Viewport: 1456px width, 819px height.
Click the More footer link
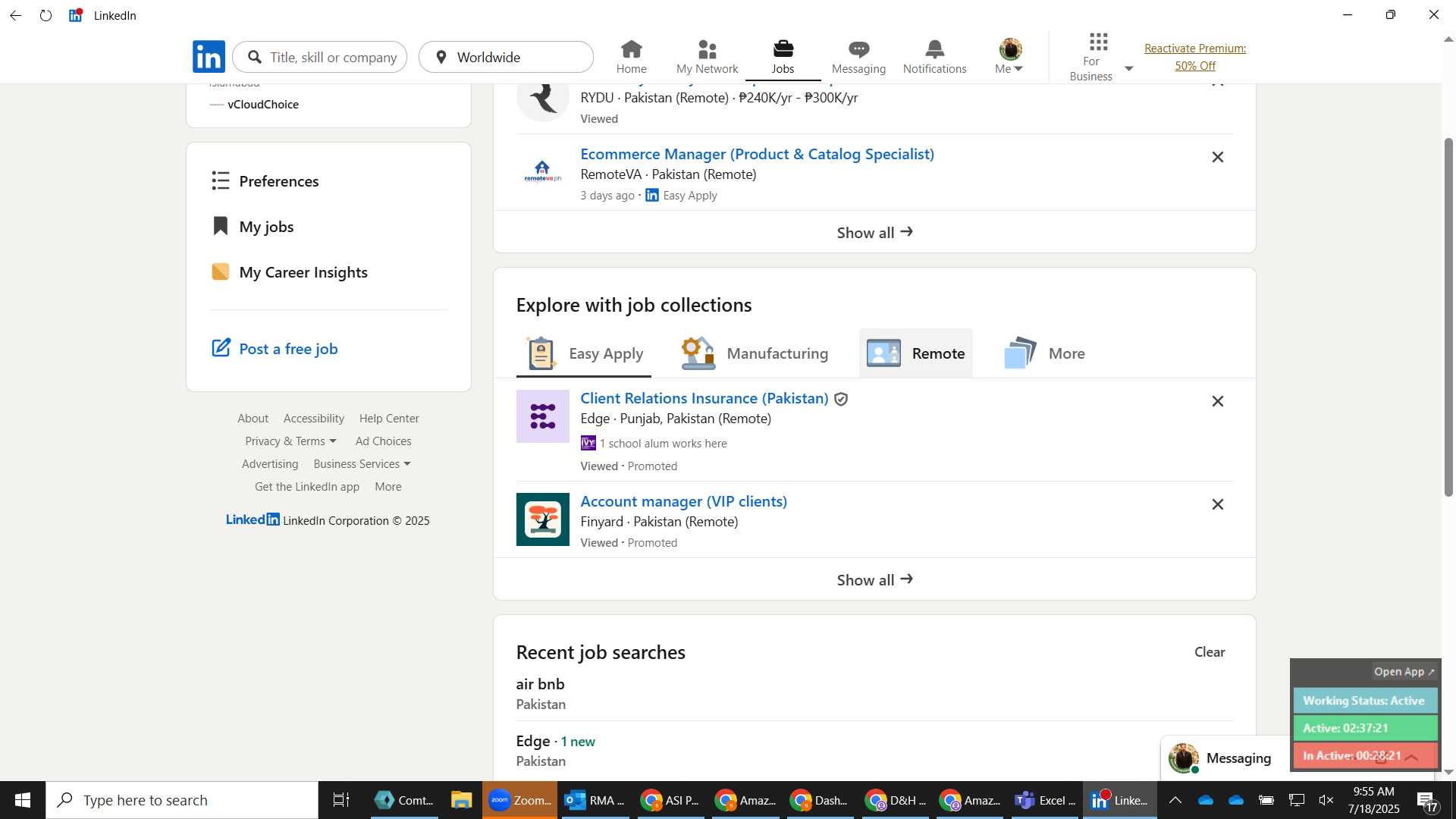[x=388, y=486]
